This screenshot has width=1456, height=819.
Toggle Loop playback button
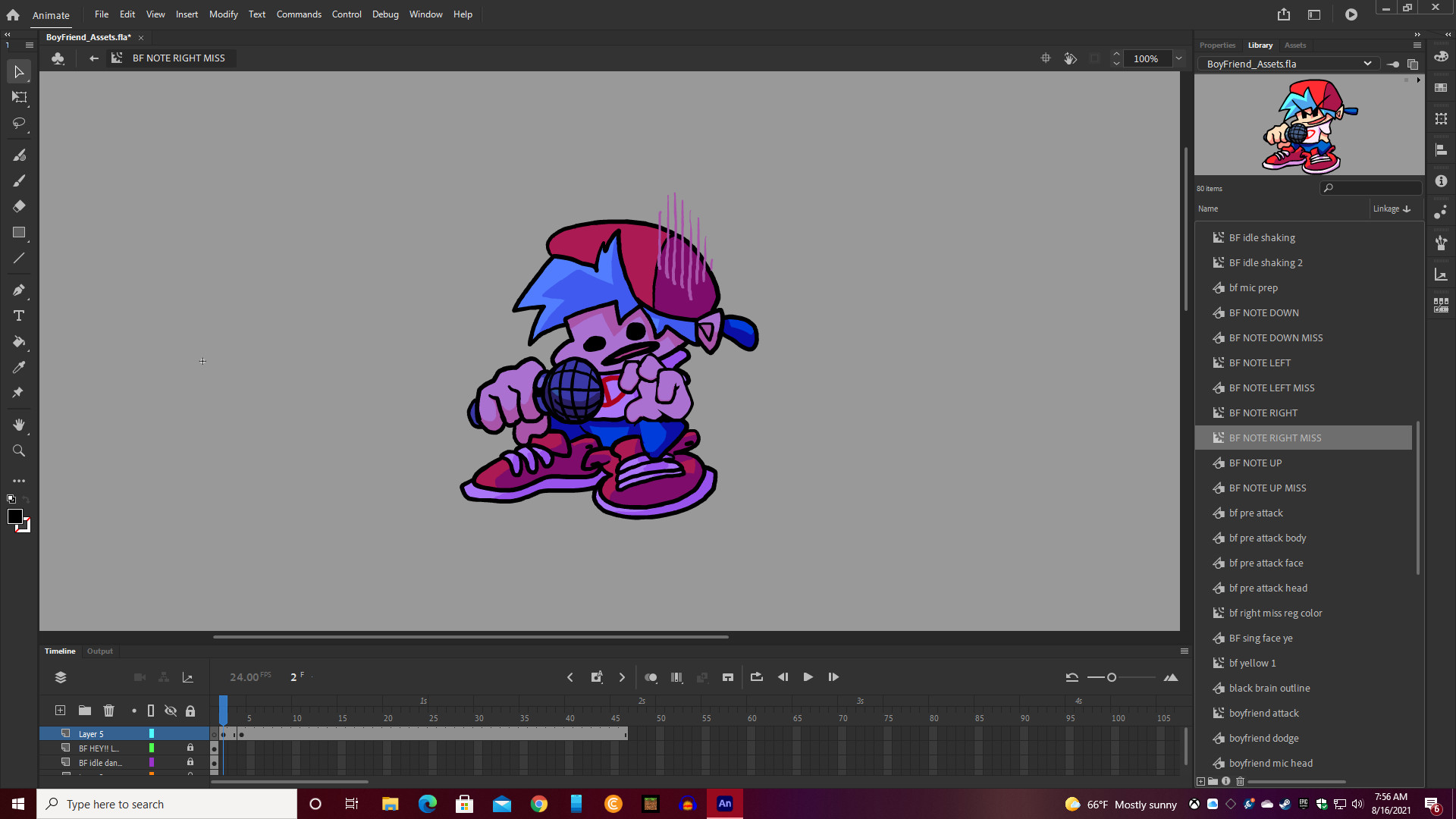coord(757,677)
